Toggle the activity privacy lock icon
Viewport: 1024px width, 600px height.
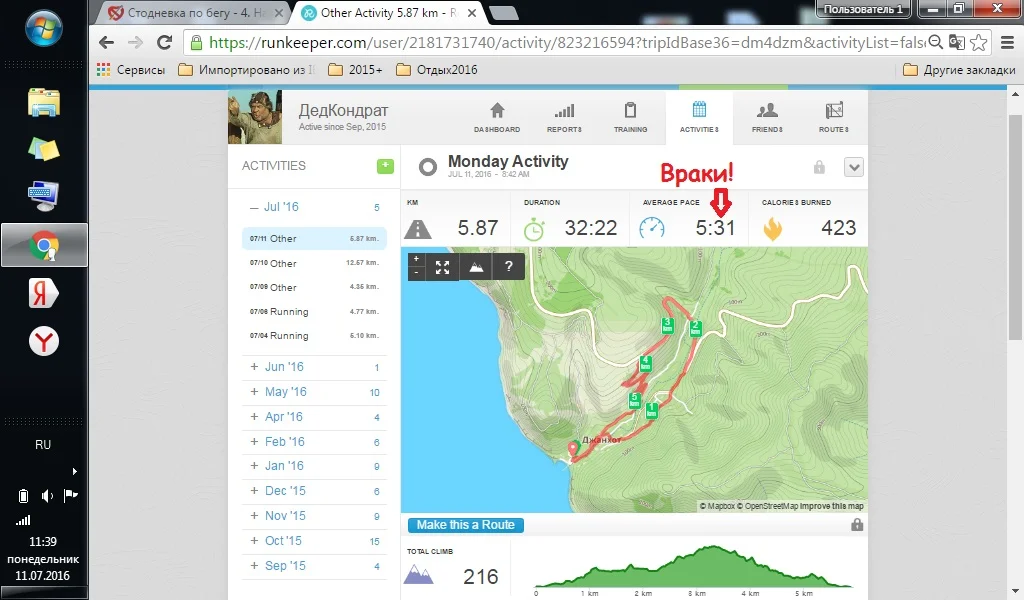(819, 167)
